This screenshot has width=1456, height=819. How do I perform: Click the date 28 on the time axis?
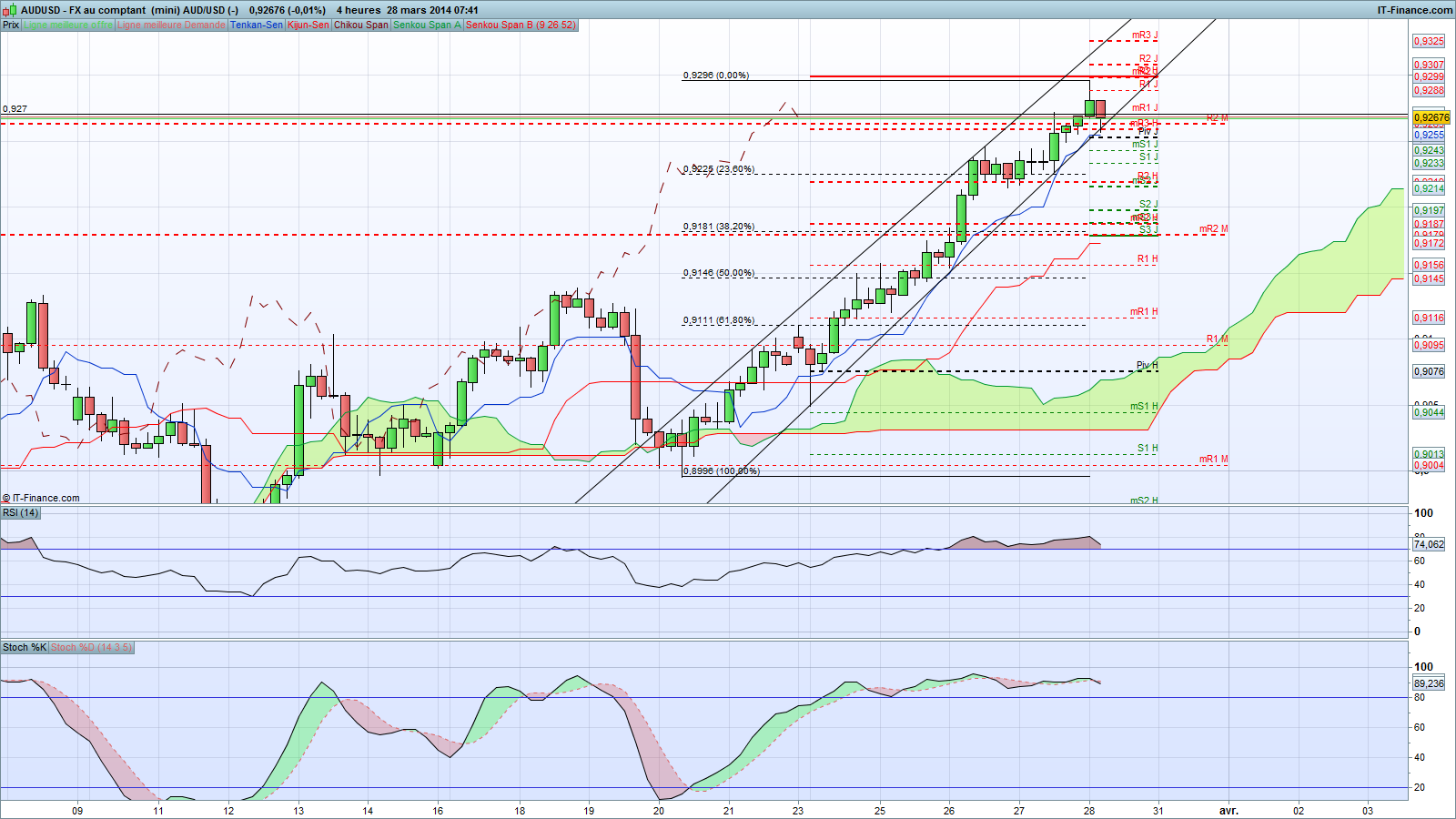(x=1089, y=810)
